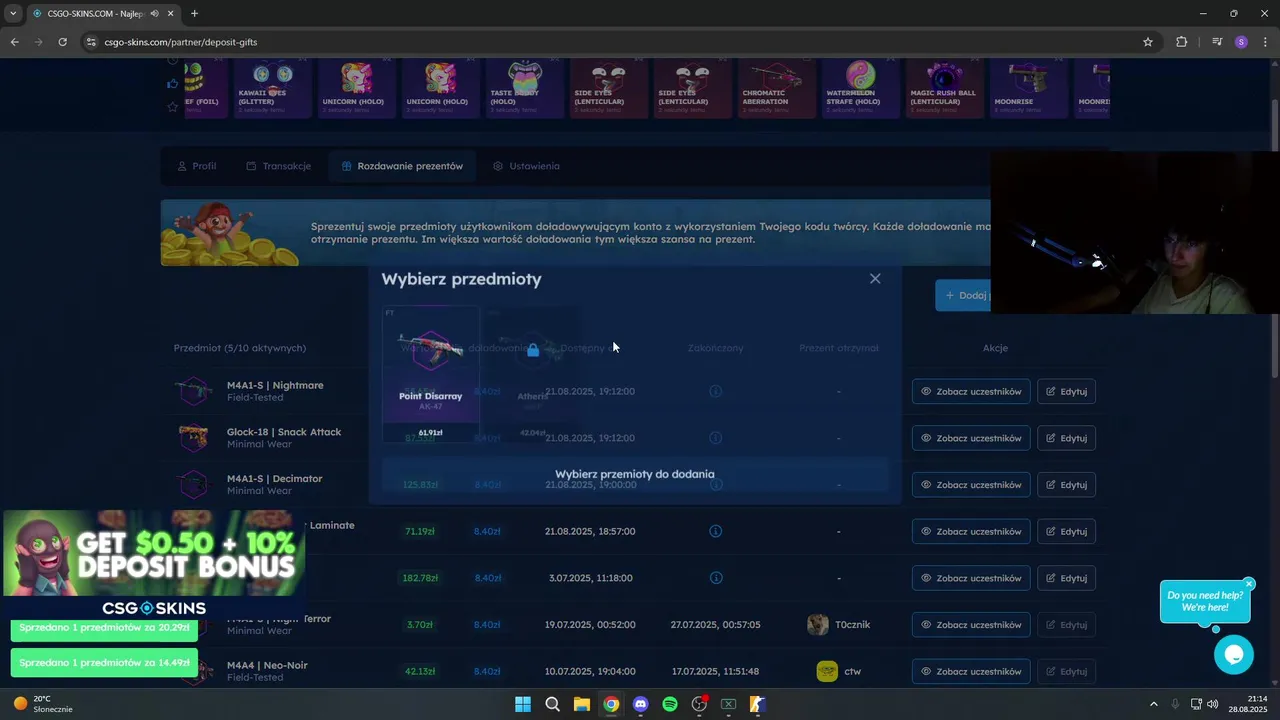Go back in the browser
The height and width of the screenshot is (720, 1280).
coord(14,42)
